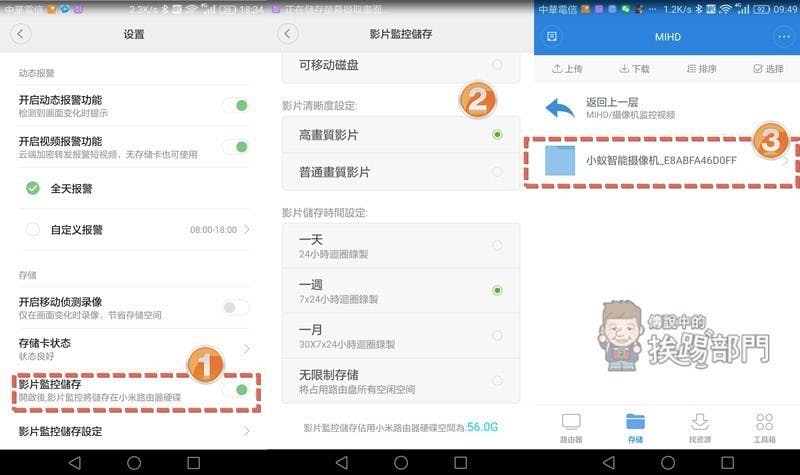Tap the blue 返回上一层 arrow
Viewport: 800px width, 475px height.
click(x=560, y=108)
